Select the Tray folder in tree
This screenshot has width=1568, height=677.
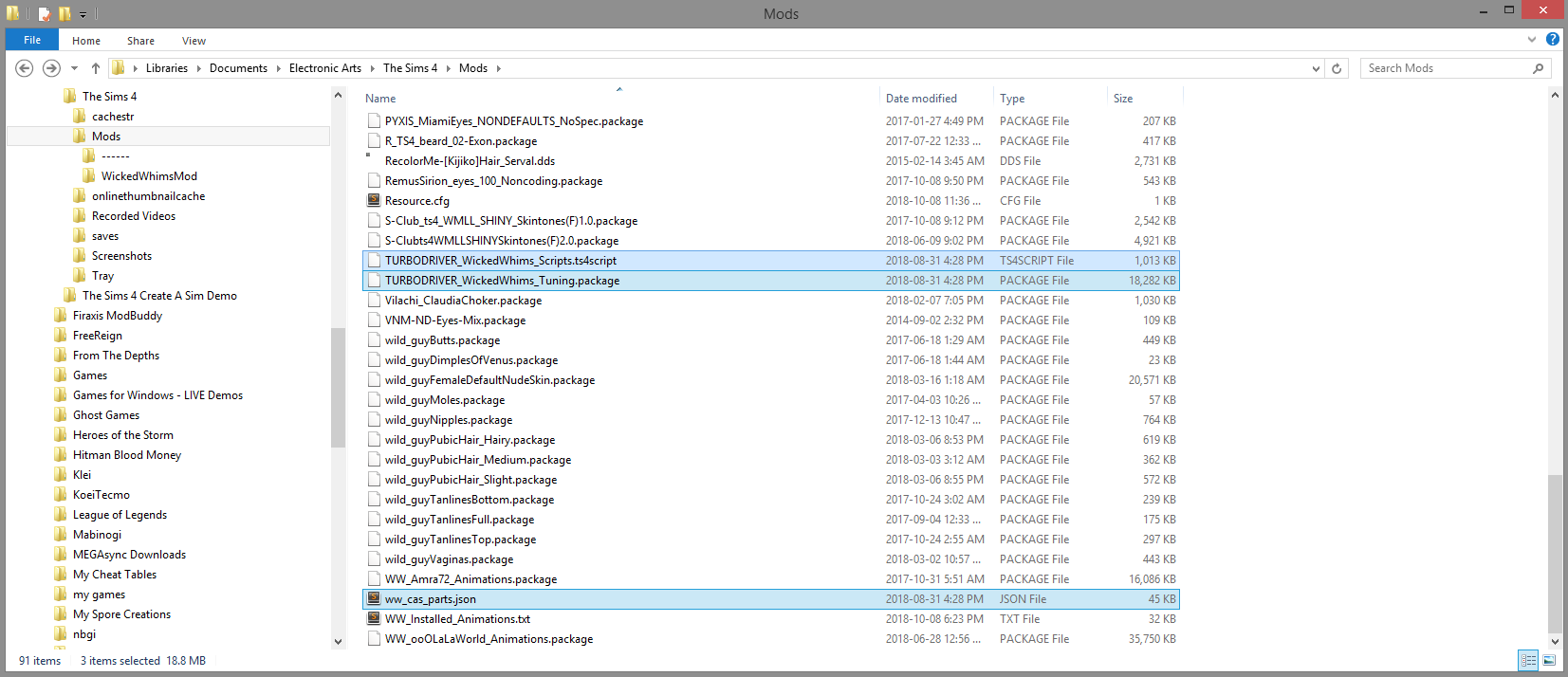click(102, 276)
